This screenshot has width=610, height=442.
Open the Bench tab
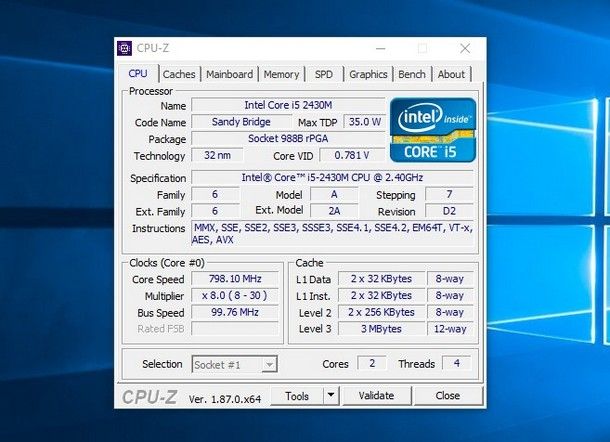tap(412, 74)
